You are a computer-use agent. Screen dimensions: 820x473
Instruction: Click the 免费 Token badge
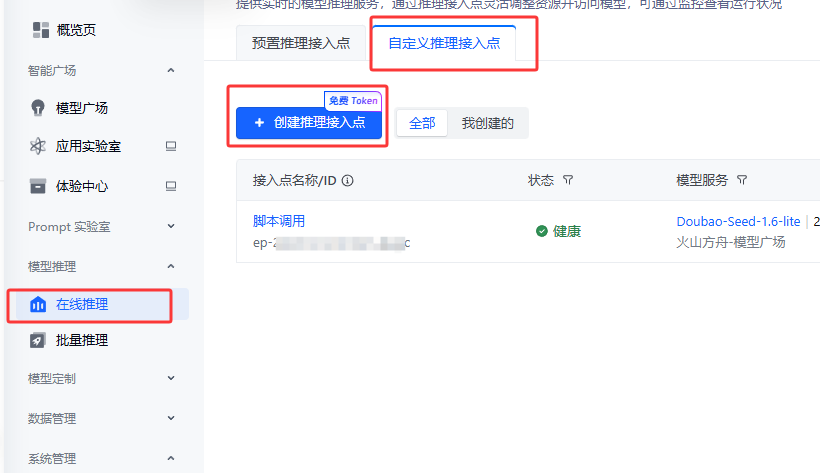pos(353,100)
